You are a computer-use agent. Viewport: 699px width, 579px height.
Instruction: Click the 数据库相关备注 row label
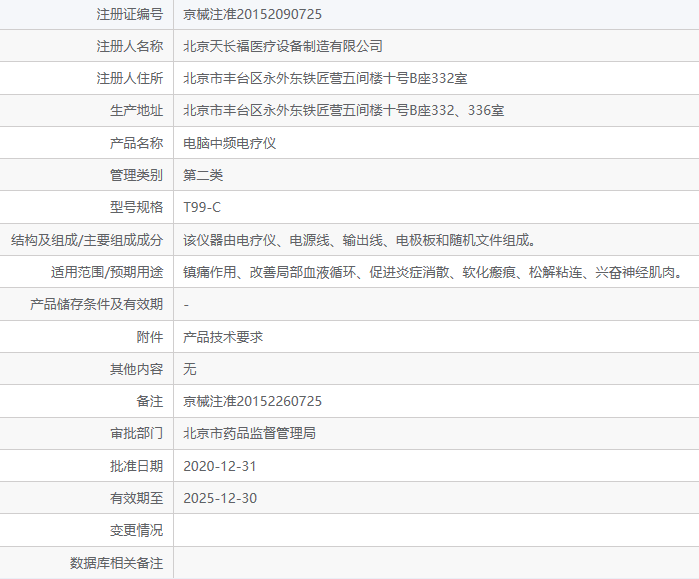point(116,563)
